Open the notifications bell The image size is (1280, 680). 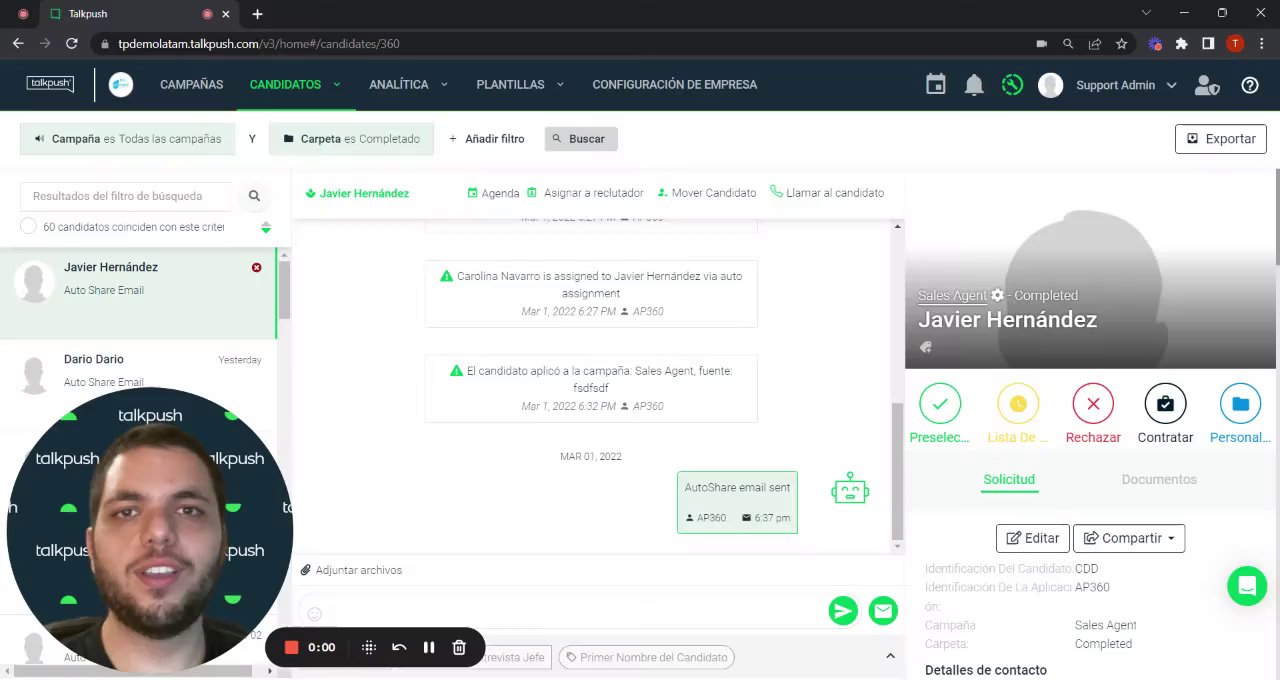pyautogui.click(x=974, y=85)
